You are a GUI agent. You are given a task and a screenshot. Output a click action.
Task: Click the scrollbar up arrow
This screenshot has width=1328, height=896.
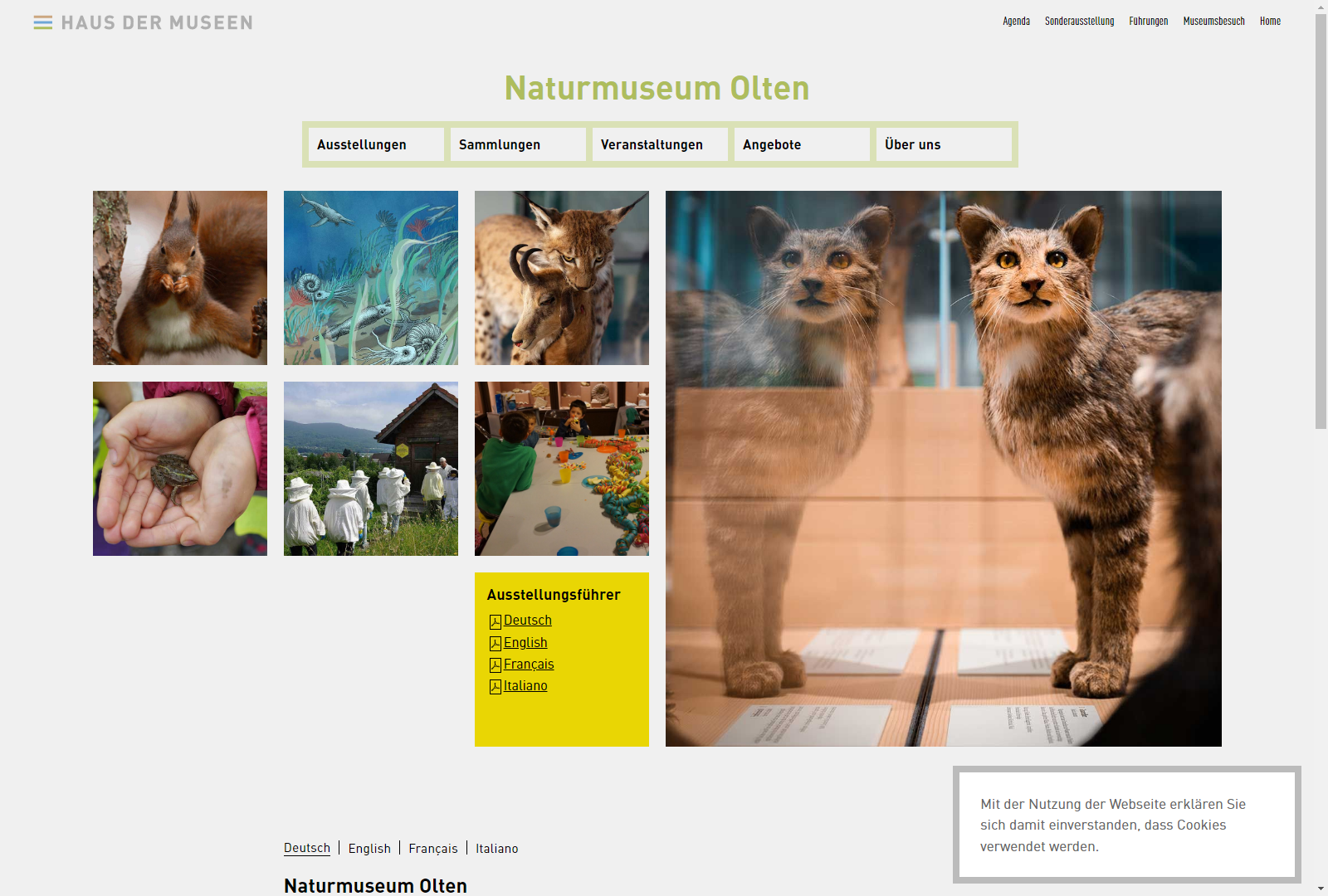pos(1321,7)
